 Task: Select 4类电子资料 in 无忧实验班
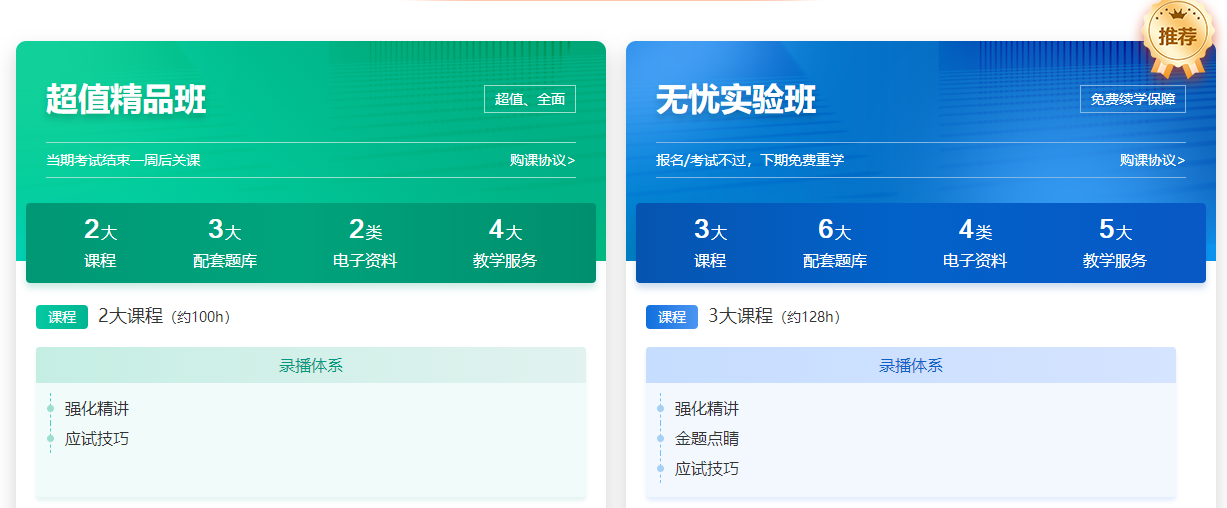tap(975, 244)
